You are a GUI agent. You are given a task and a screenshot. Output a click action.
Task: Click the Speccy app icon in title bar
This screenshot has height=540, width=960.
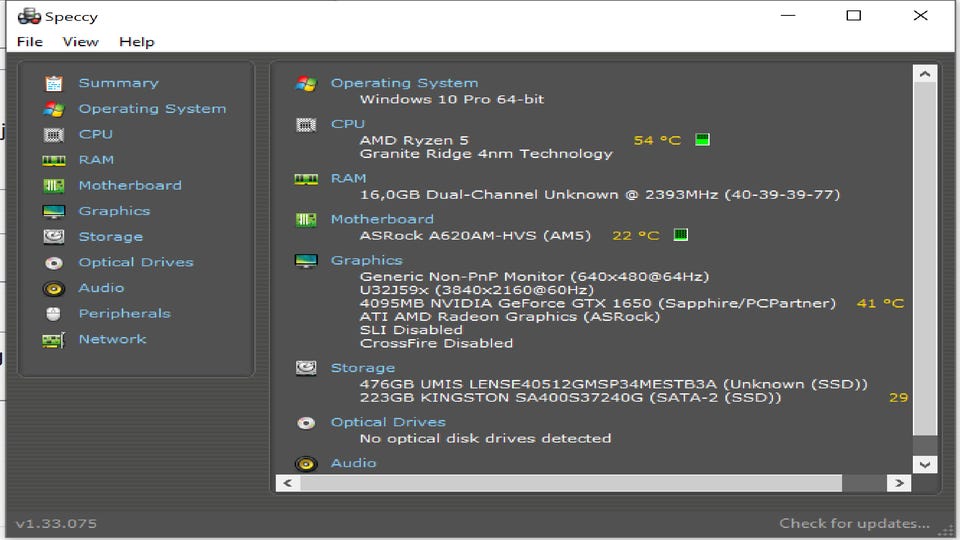coord(29,16)
